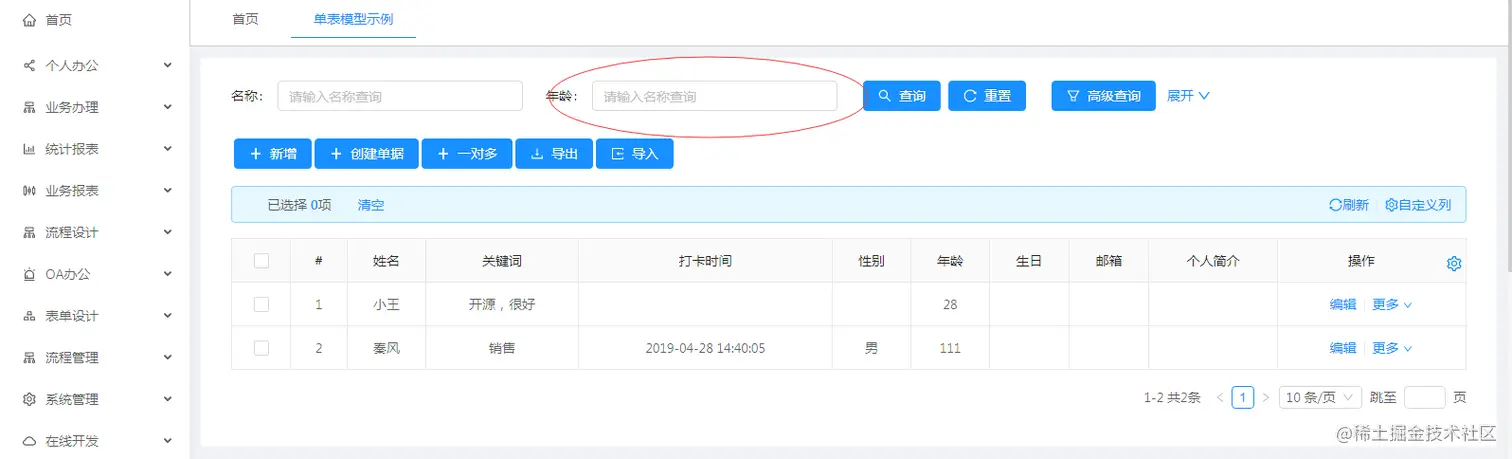This screenshot has height=459, width=1512.
Task: Click the 跳至 page jump input box
Action: (1425, 397)
